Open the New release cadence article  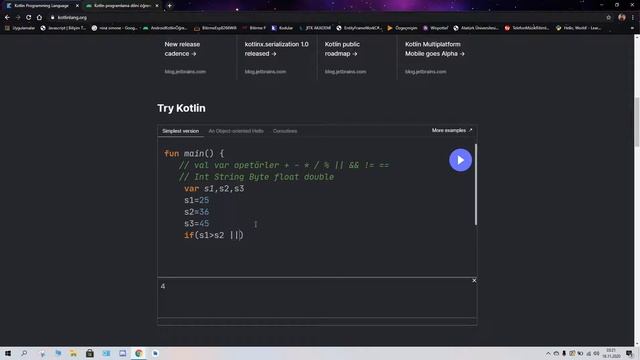tap(182, 49)
